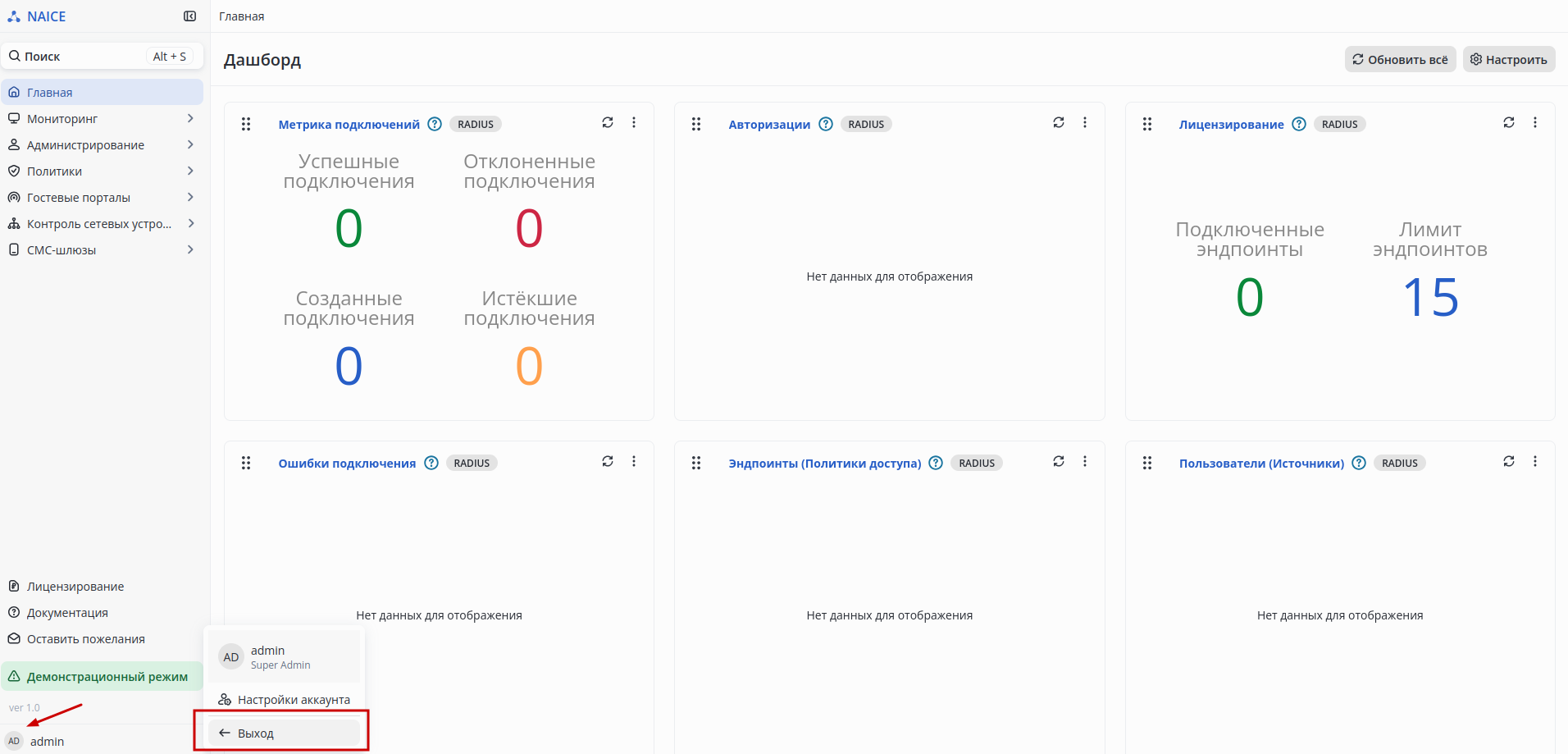Click the Обновить всё button

(x=1400, y=60)
